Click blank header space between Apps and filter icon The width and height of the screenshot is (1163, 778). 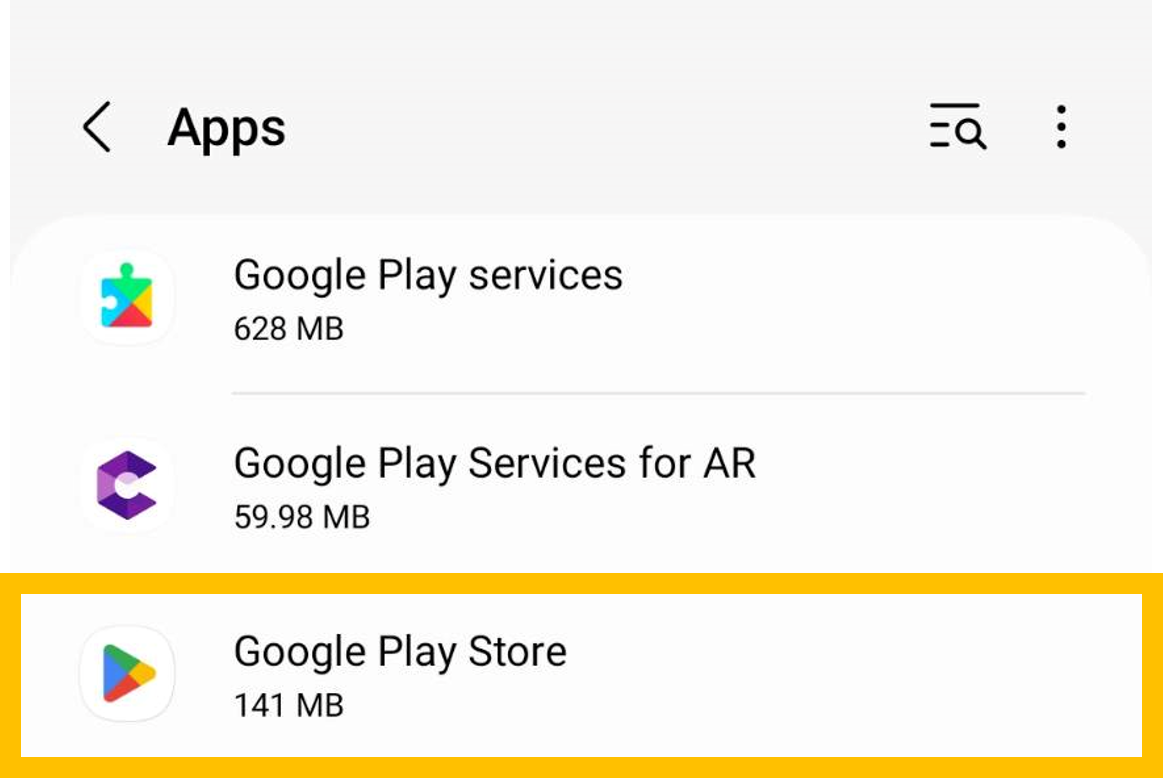(600, 128)
